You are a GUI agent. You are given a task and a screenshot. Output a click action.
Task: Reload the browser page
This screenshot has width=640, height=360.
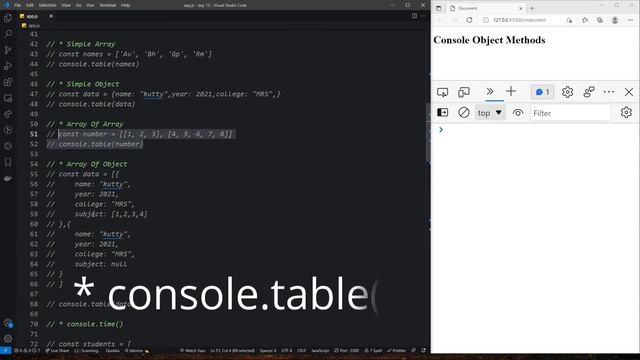(469, 20)
